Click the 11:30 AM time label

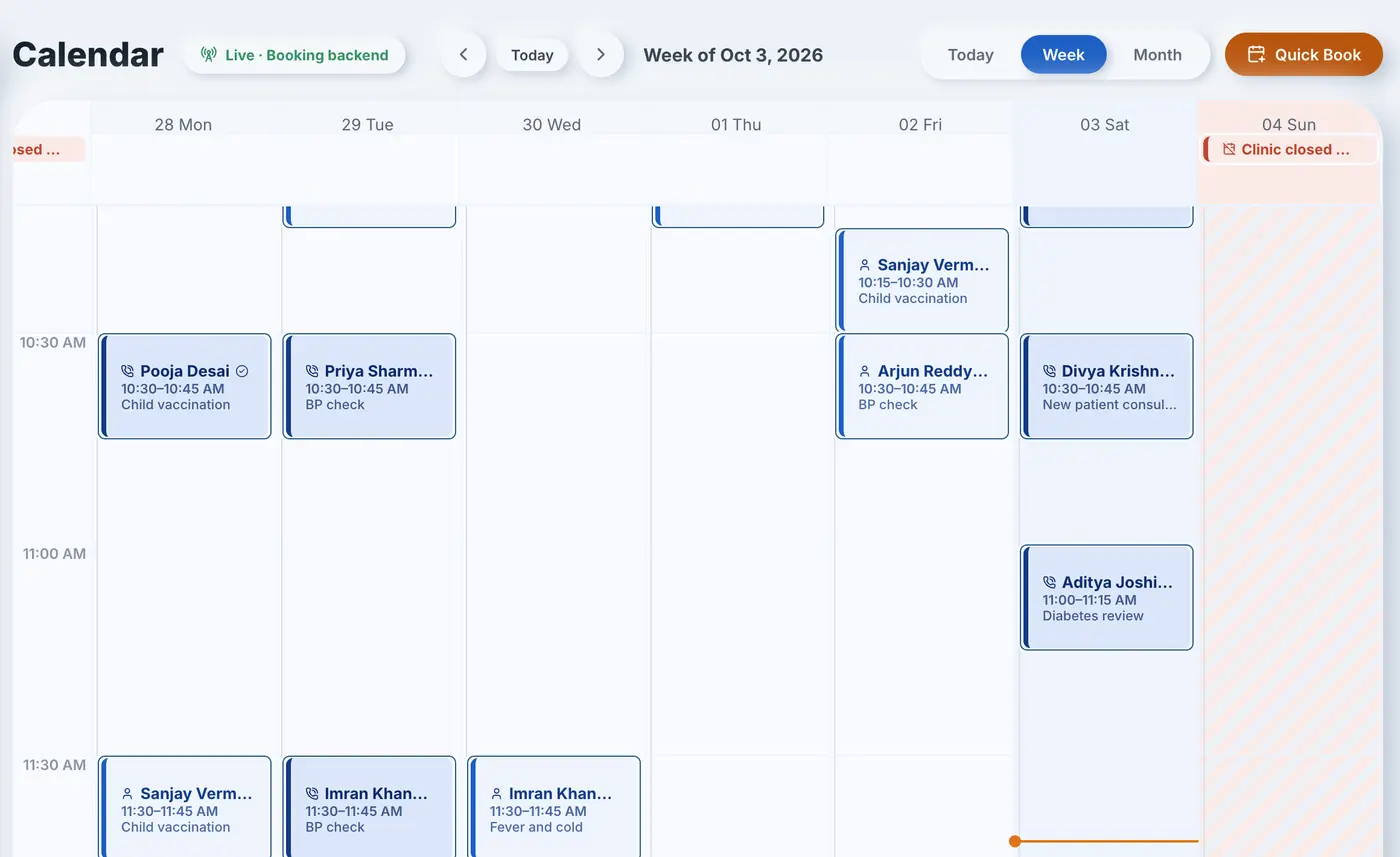pyautogui.click(x=55, y=765)
